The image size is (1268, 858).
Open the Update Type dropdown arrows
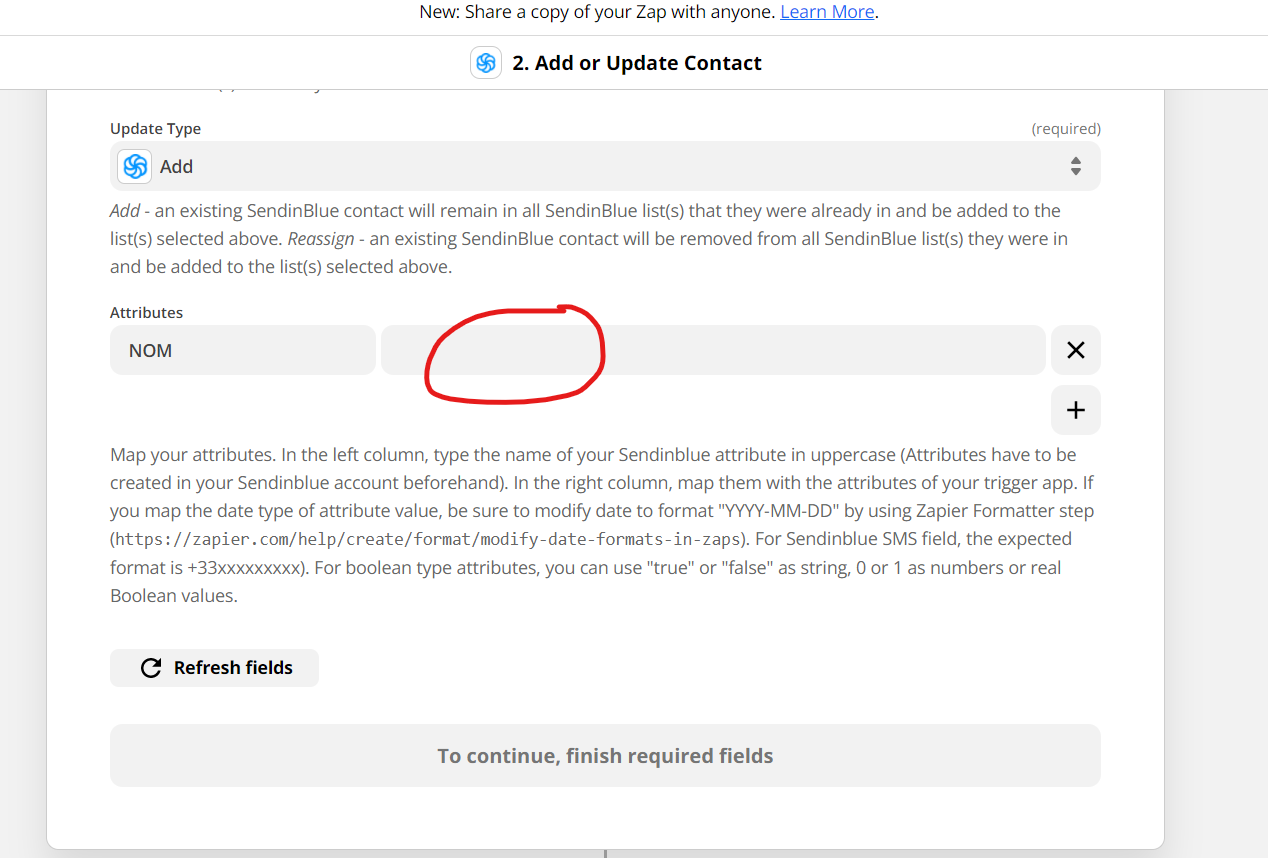pos(1075,166)
